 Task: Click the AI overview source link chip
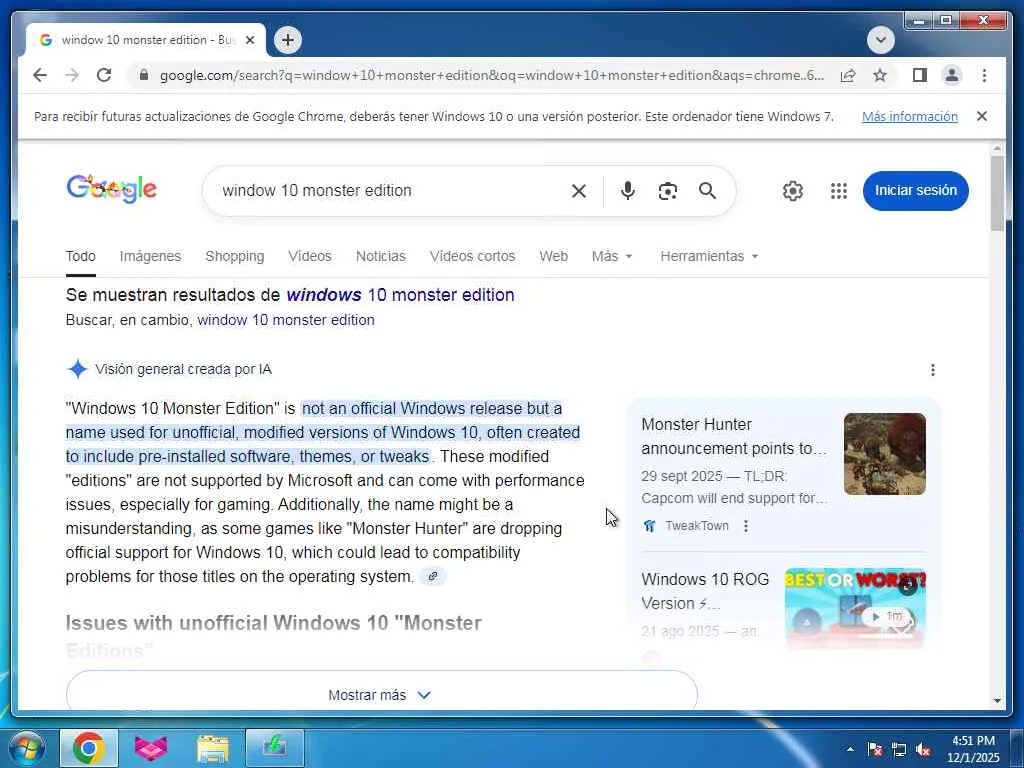[x=432, y=576]
